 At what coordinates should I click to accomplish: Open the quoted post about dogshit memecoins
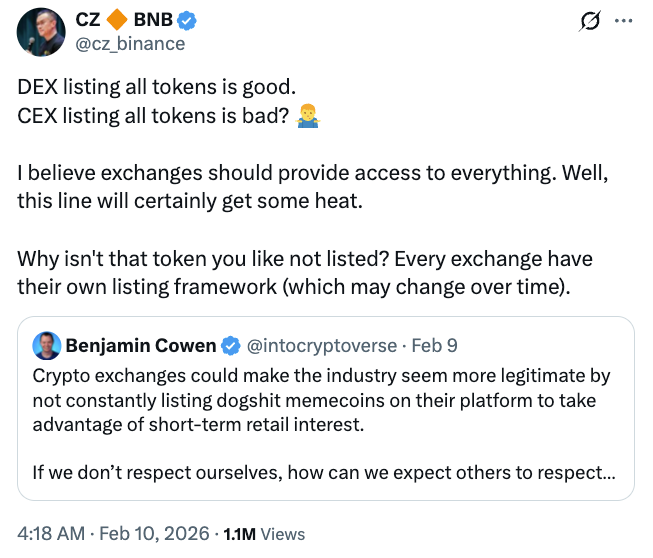325,400
